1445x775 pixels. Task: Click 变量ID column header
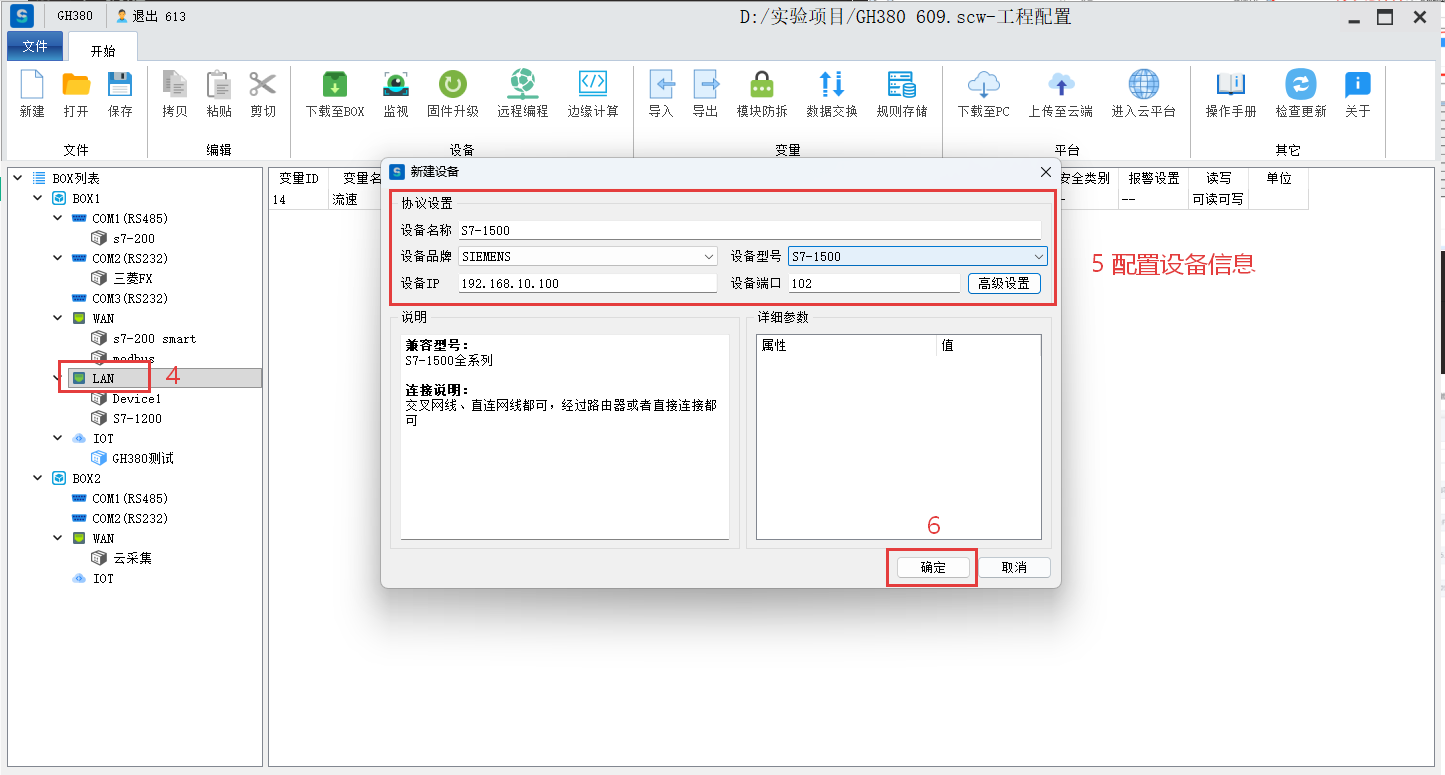pyautogui.click(x=299, y=178)
